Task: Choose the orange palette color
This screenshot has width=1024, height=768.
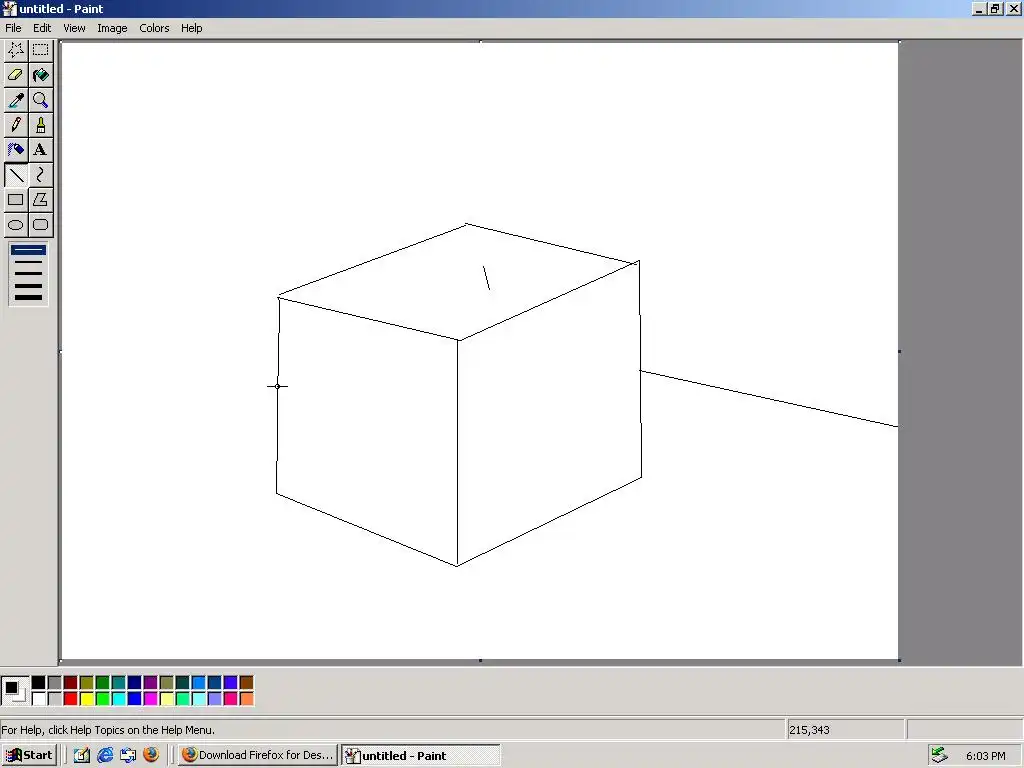Action: tap(246, 699)
